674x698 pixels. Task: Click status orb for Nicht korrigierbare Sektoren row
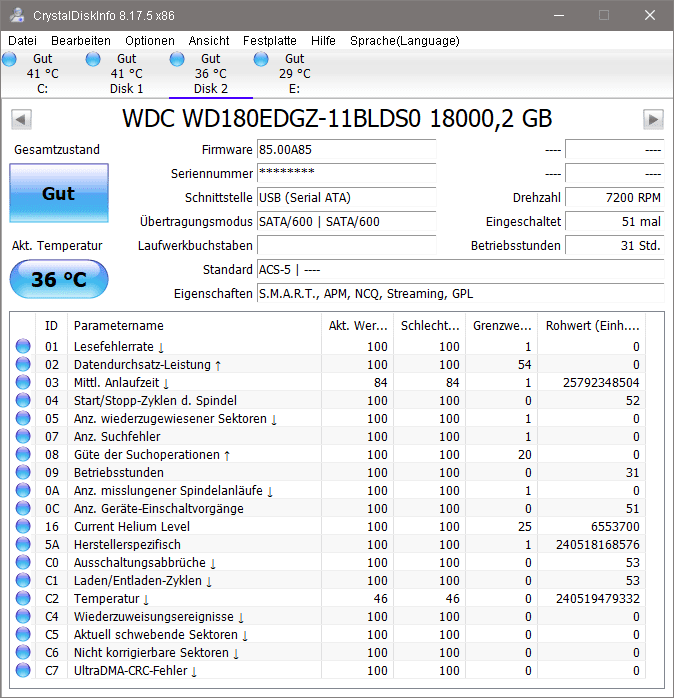tap(23, 652)
